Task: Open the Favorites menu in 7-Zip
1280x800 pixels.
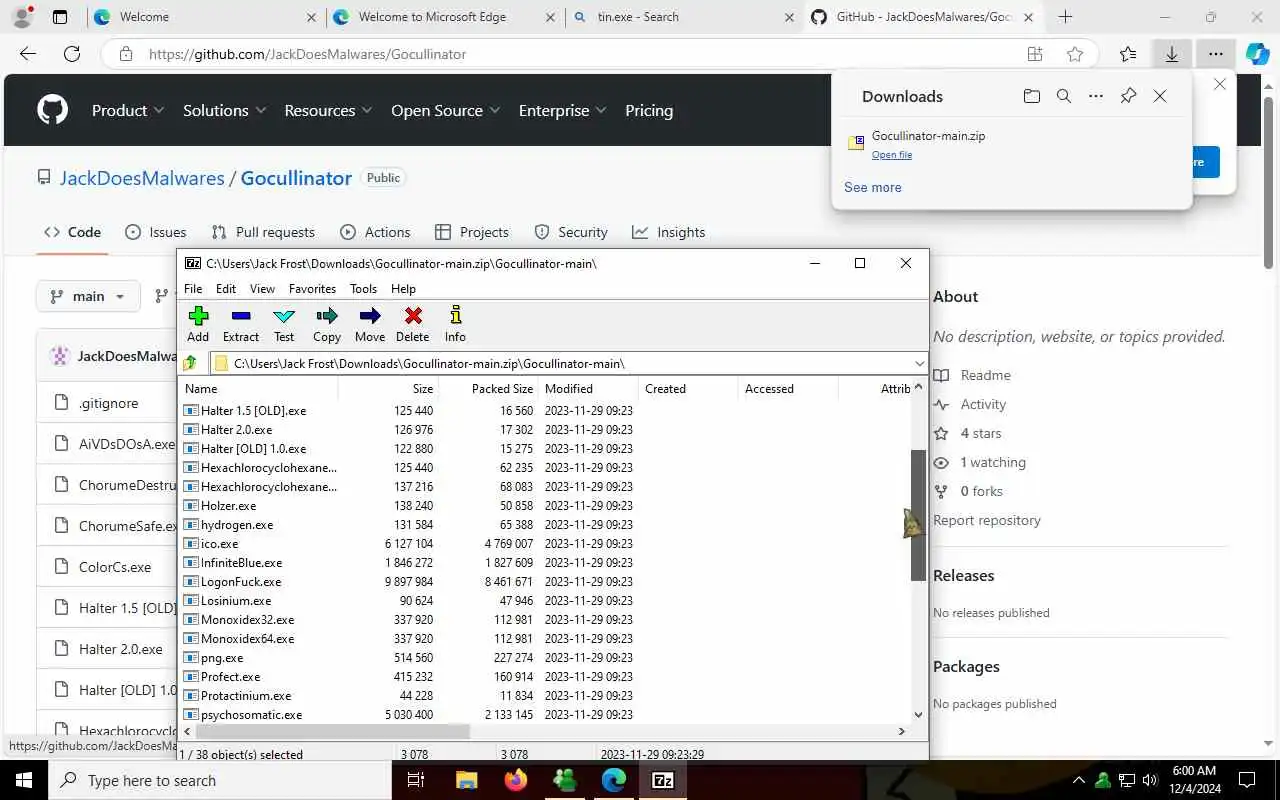Action: [x=312, y=288]
